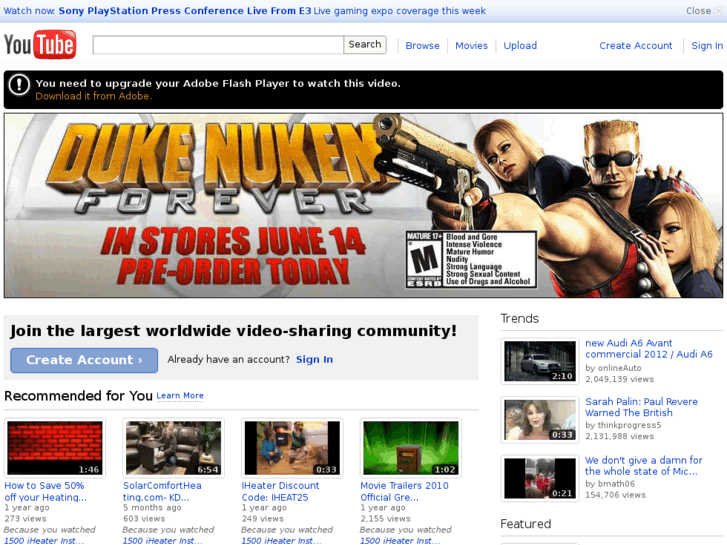Click Sign In in the header
This screenshot has height=545, width=727.
[707, 45]
